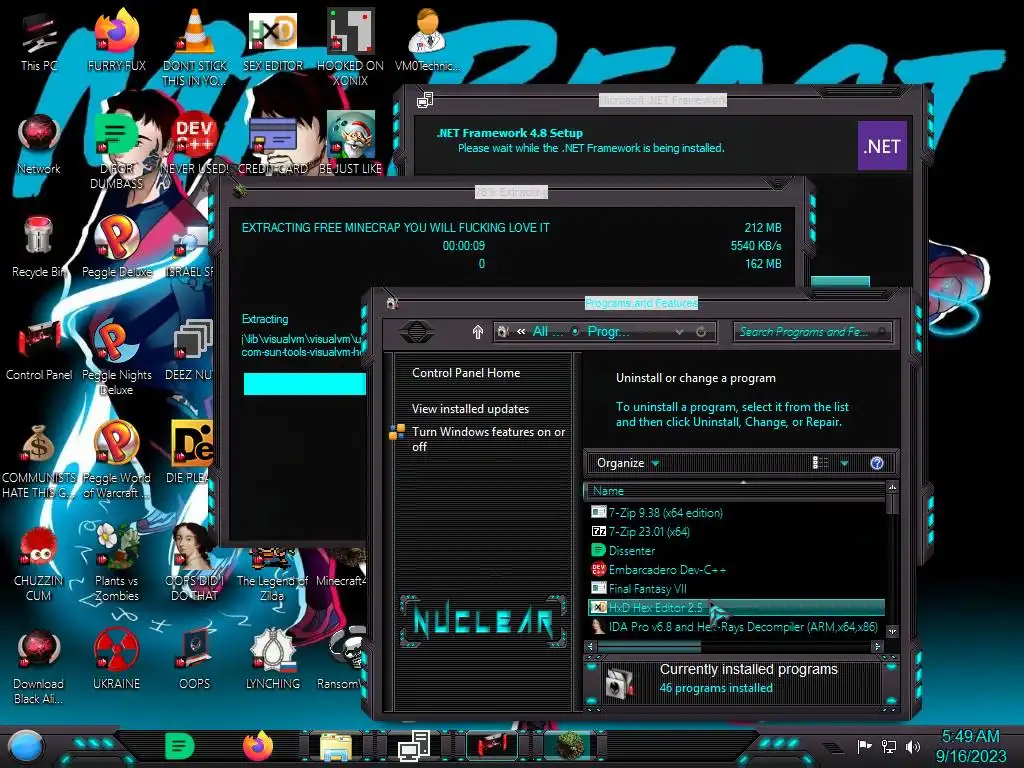The height and width of the screenshot is (768, 1024).
Task: Open the Peggle Nights Deluxe shortcut
Action: tap(116, 357)
